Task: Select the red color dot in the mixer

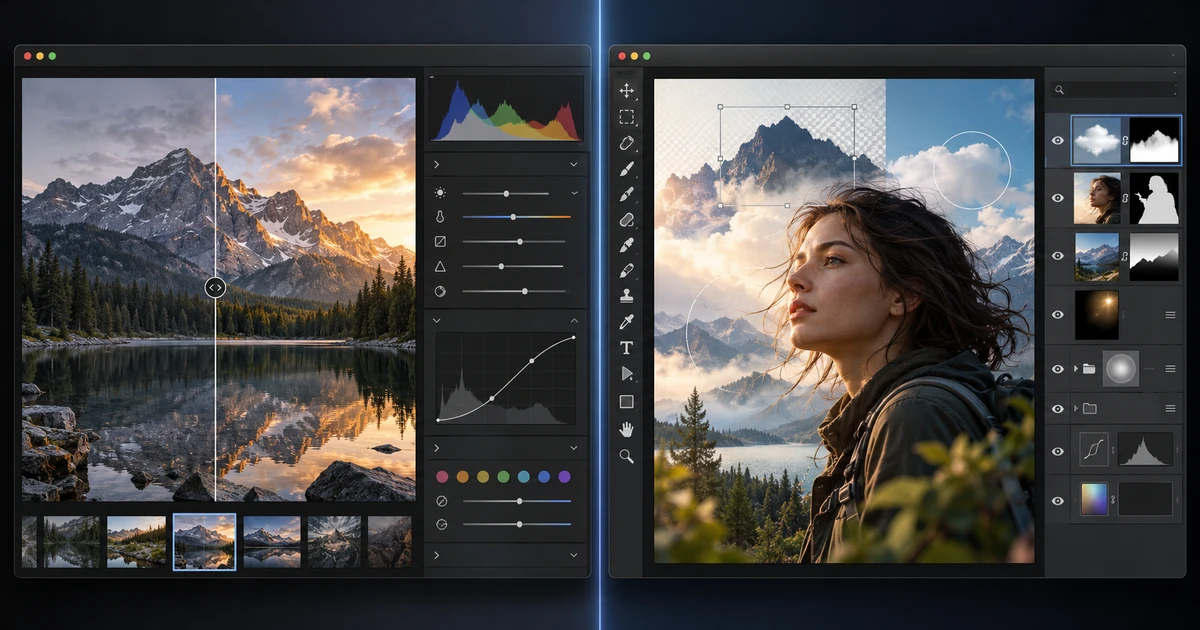Action: coord(442,476)
